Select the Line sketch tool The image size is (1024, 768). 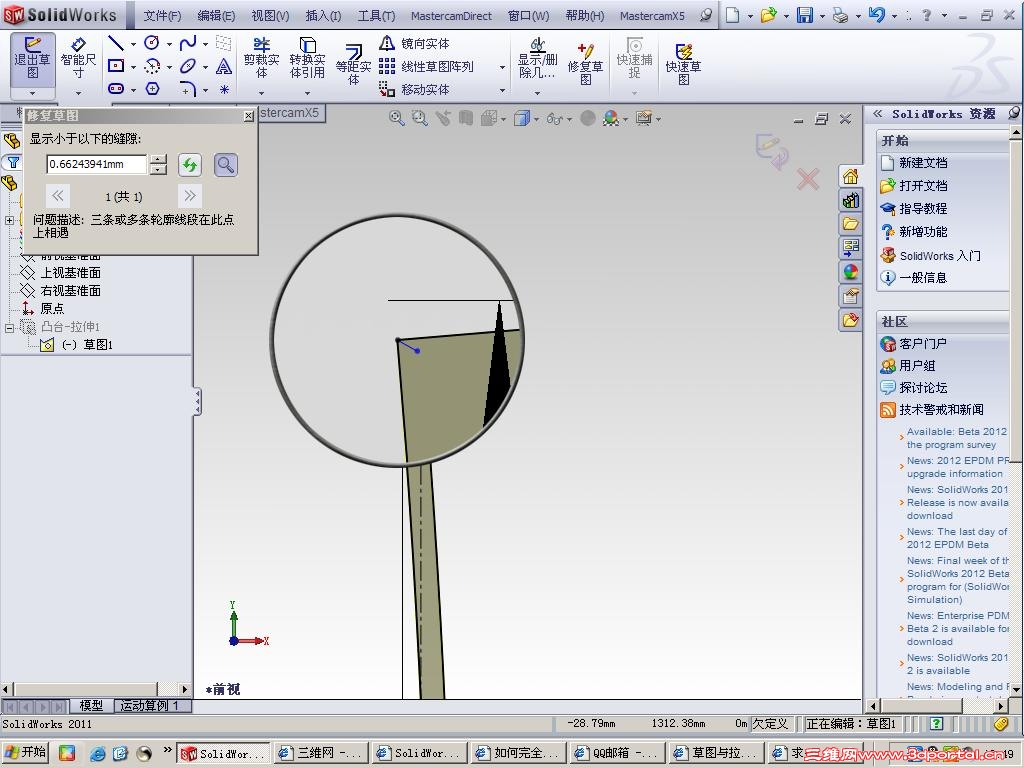click(x=116, y=44)
